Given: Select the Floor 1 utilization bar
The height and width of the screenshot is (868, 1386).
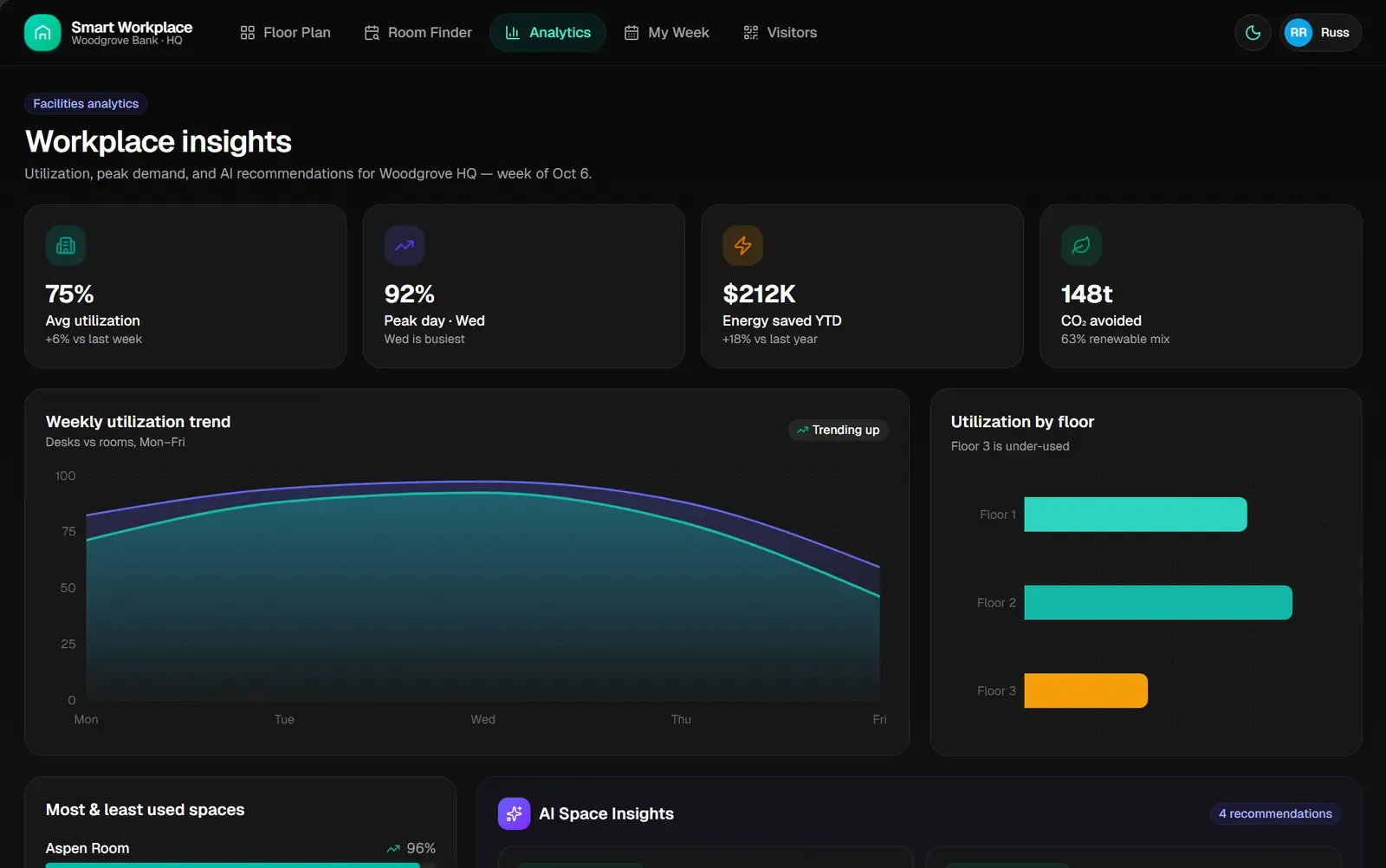Looking at the screenshot, I should click(1136, 515).
